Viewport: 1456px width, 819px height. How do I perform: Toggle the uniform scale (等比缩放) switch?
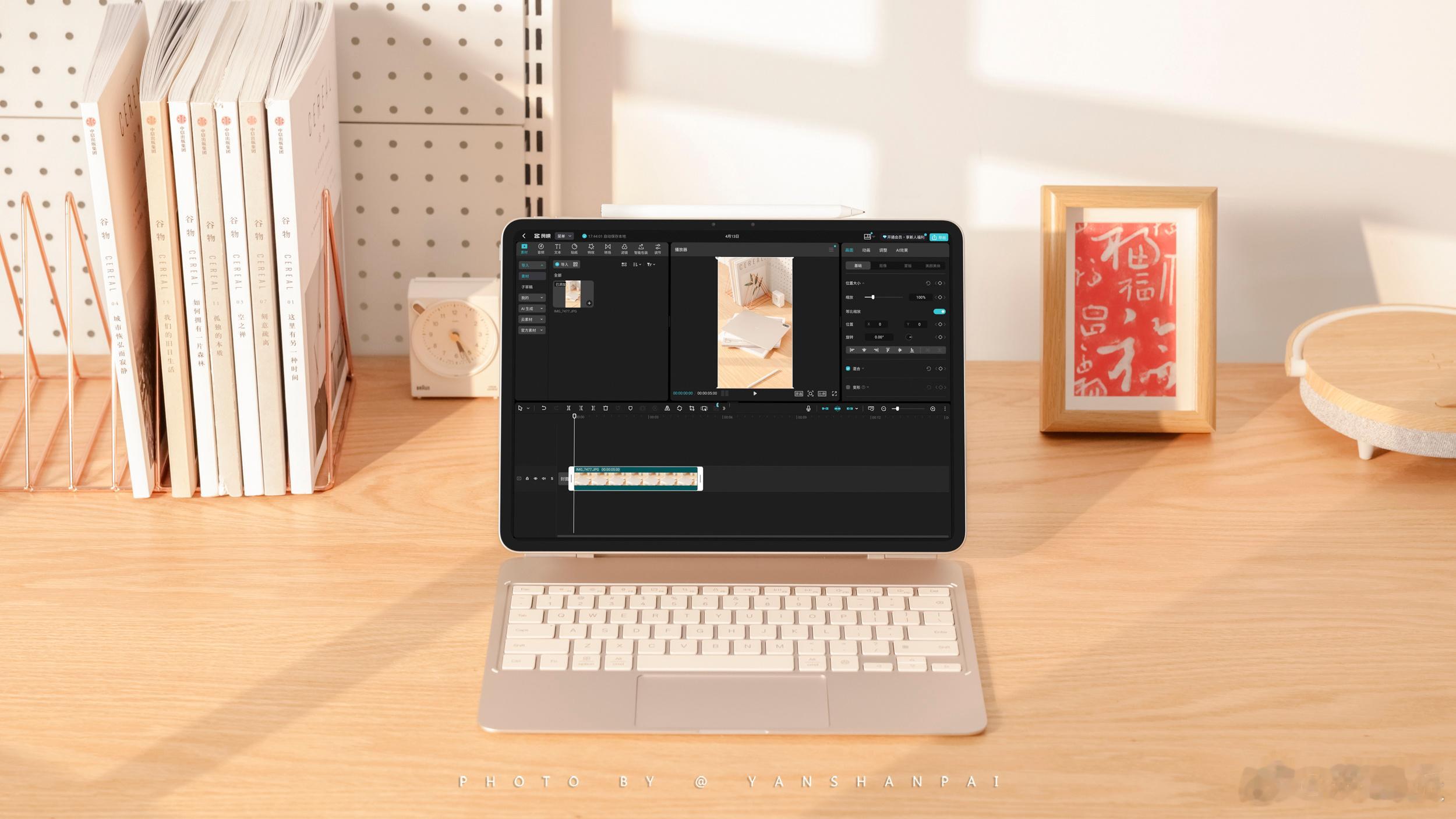(x=939, y=312)
